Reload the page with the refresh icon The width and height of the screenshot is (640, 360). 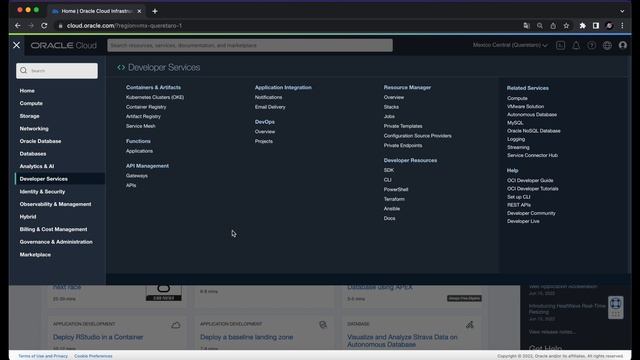(x=44, y=25)
